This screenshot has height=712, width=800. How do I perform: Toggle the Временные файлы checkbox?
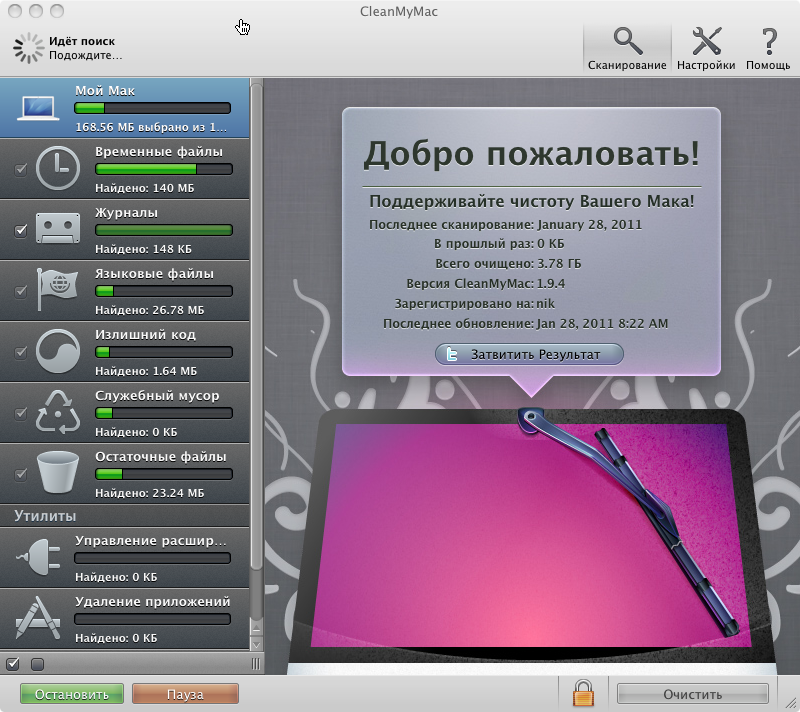click(20, 169)
